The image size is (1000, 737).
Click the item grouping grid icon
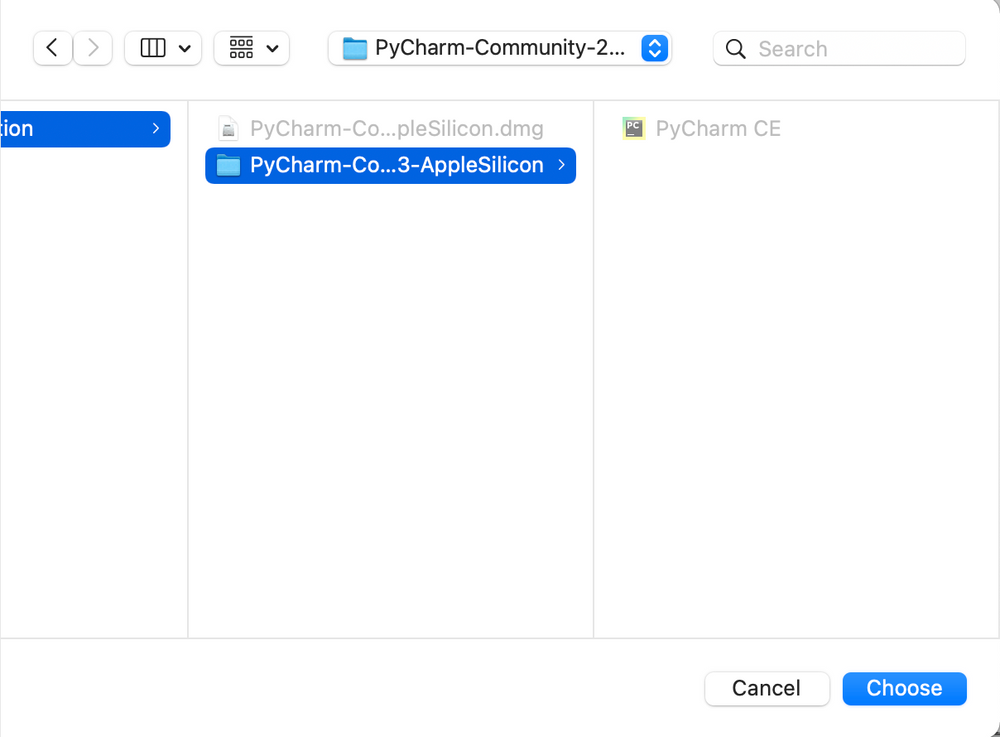tap(241, 48)
